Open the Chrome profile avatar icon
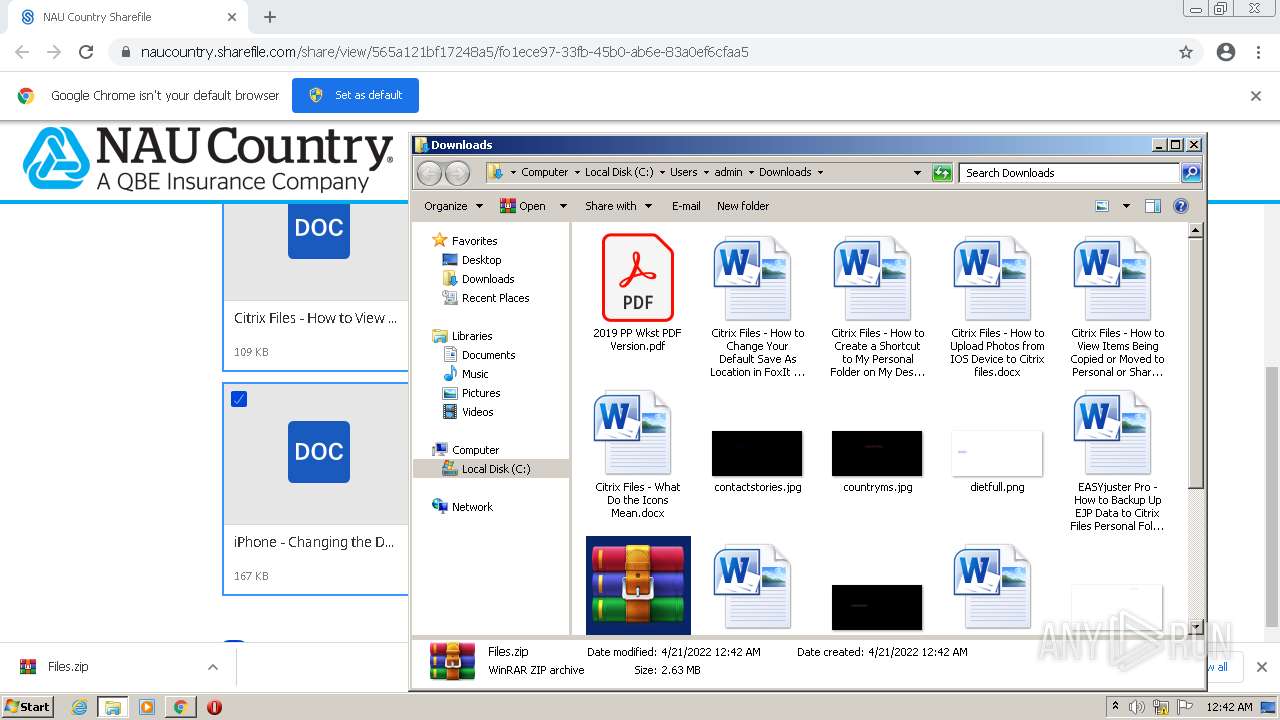 click(x=1226, y=52)
